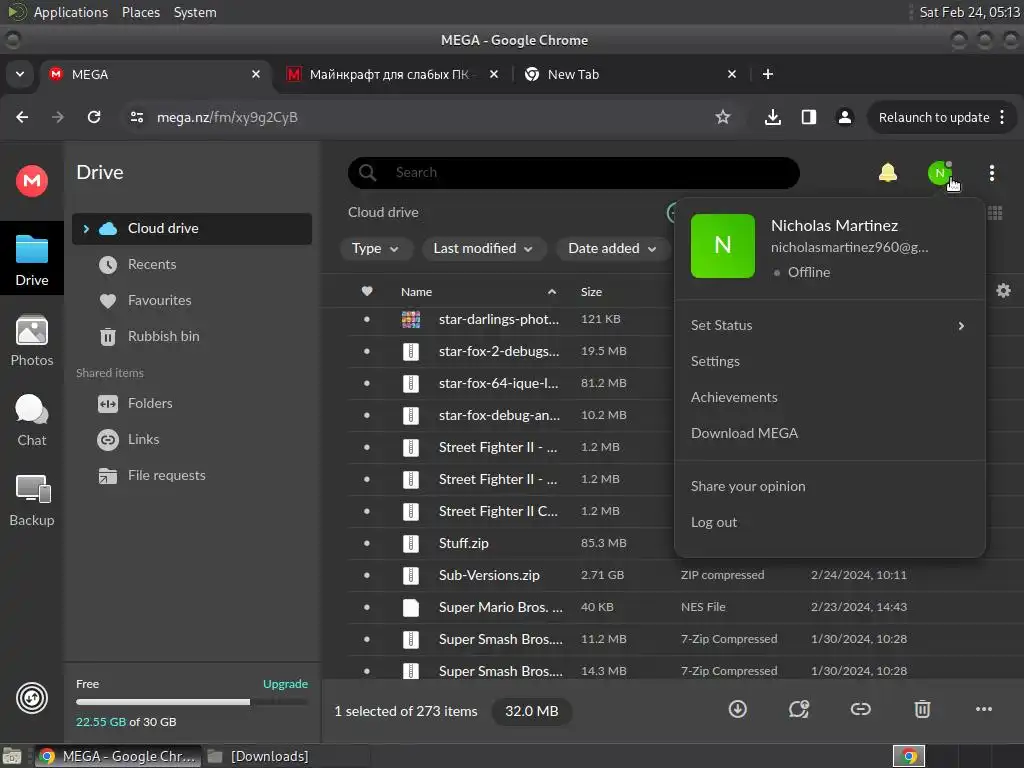This screenshot has height=768, width=1024.
Task: Open the Places system menu
Action: tap(140, 12)
